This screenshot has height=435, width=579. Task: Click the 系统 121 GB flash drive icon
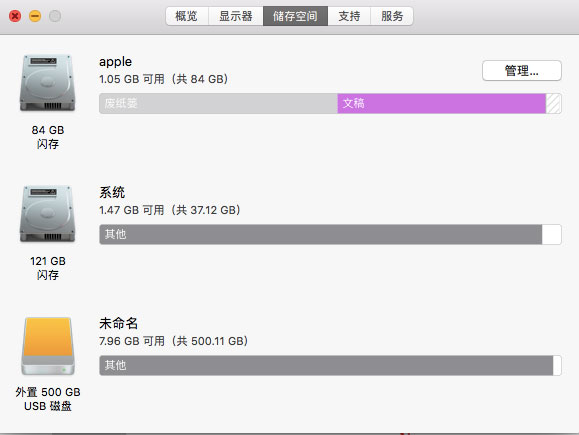tap(48, 214)
